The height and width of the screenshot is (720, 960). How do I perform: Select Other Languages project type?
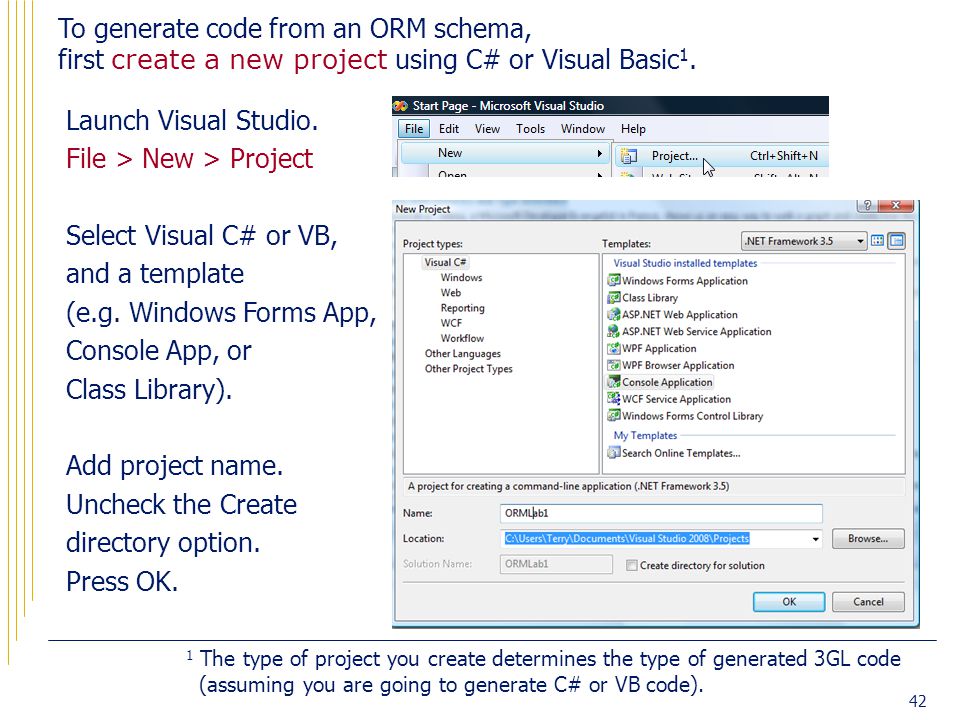point(463,354)
